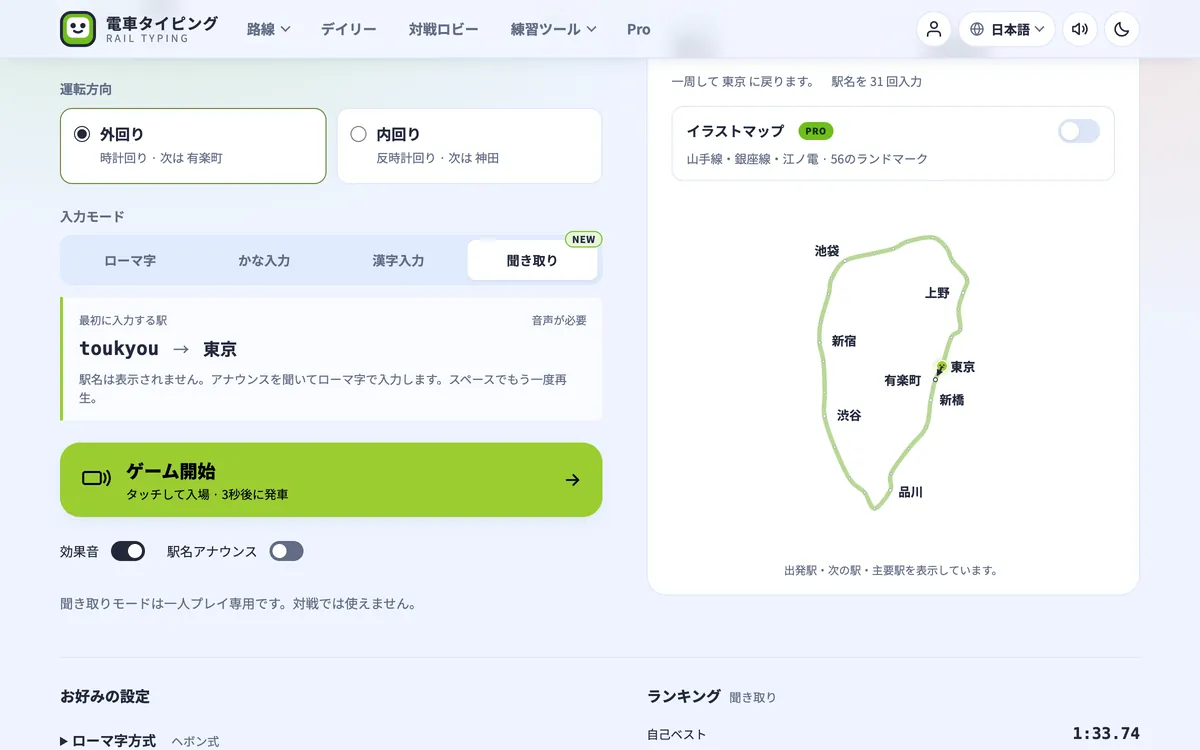Select the 内回り direction radio

(358, 134)
